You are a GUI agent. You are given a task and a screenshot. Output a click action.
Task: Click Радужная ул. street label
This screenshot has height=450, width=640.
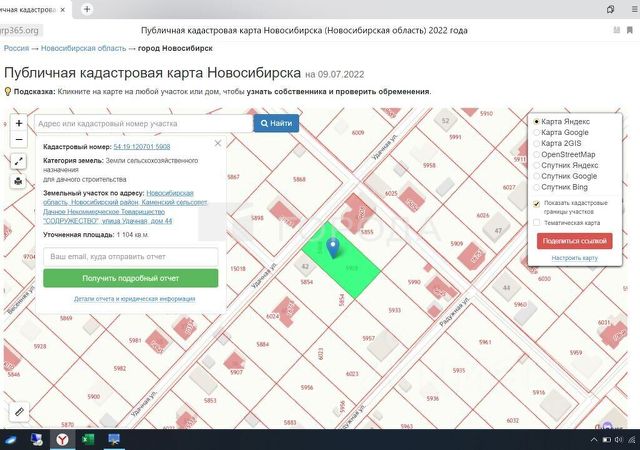click(x=454, y=311)
